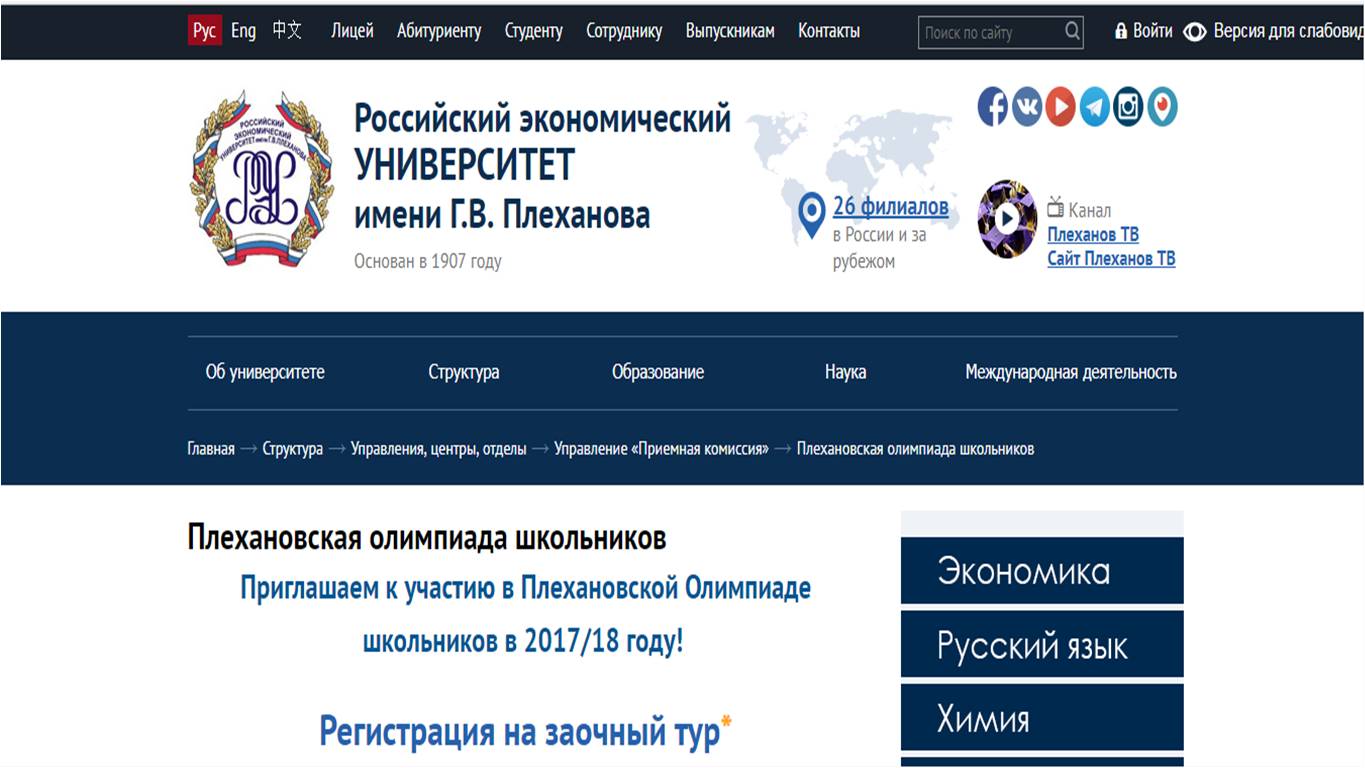
Task: Open the Студенту top menu item
Action: tap(534, 31)
